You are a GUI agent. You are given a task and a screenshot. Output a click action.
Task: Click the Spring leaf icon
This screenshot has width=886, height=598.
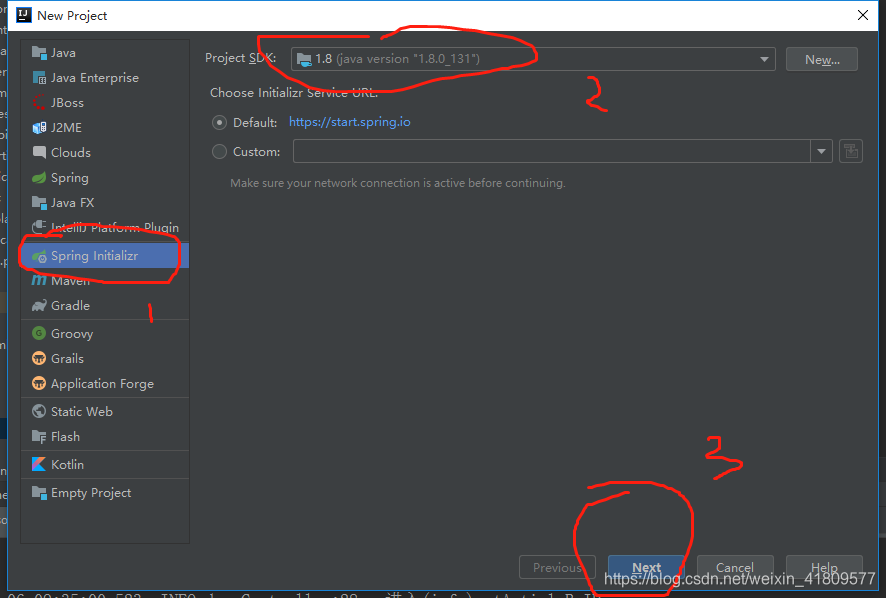coord(39,177)
